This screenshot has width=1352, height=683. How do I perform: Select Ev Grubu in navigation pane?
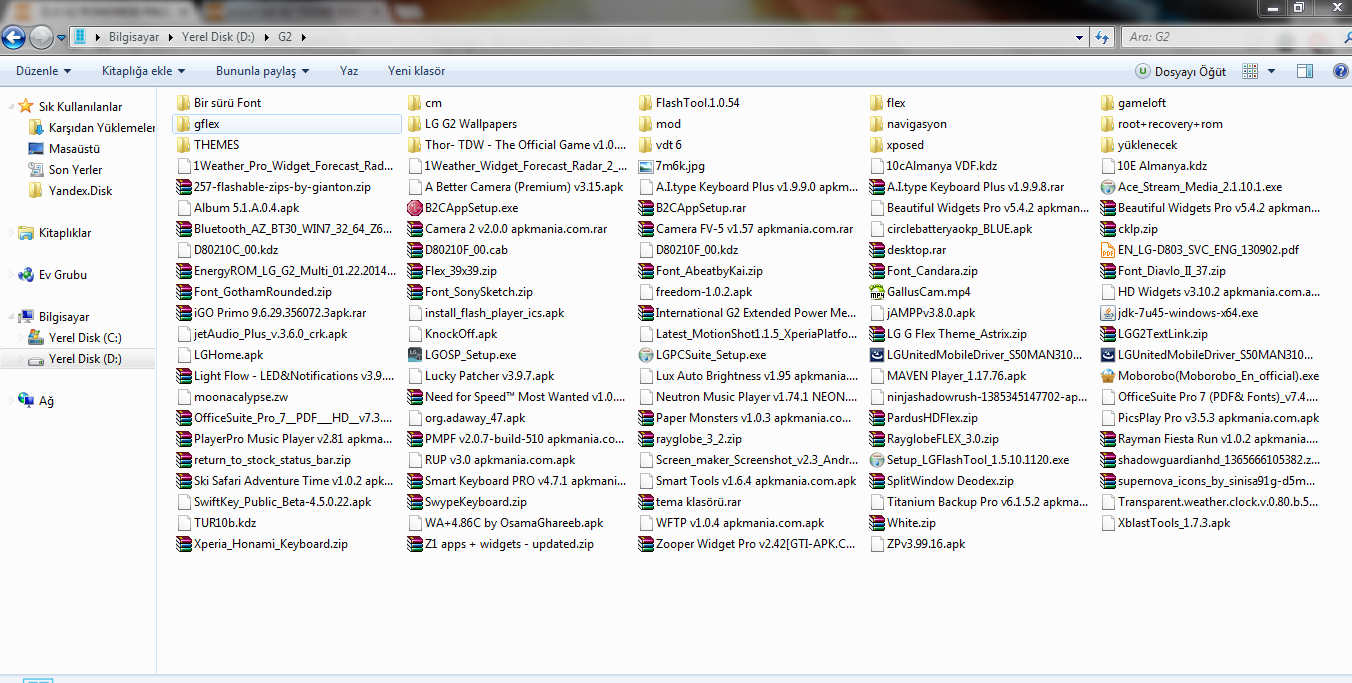tap(63, 275)
